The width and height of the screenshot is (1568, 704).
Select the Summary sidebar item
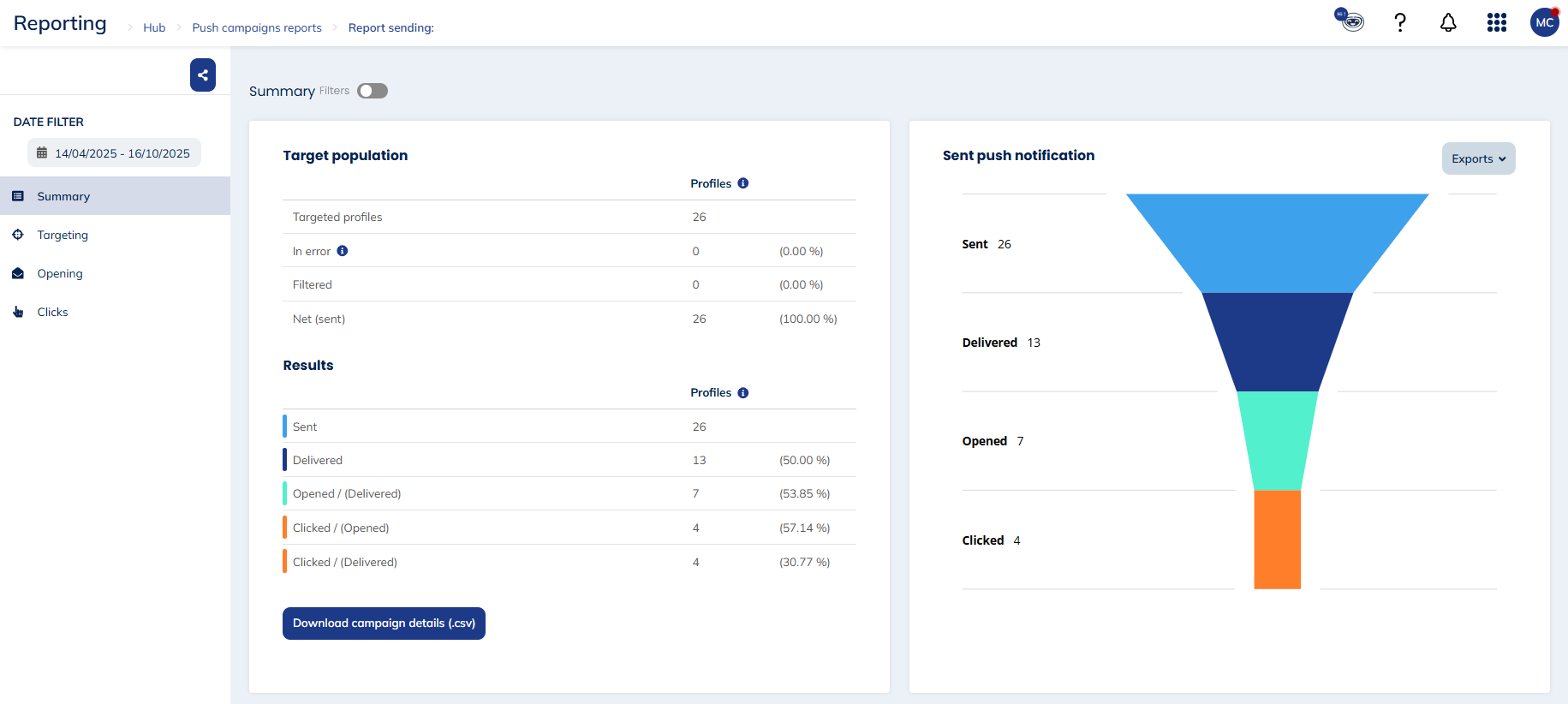63,196
